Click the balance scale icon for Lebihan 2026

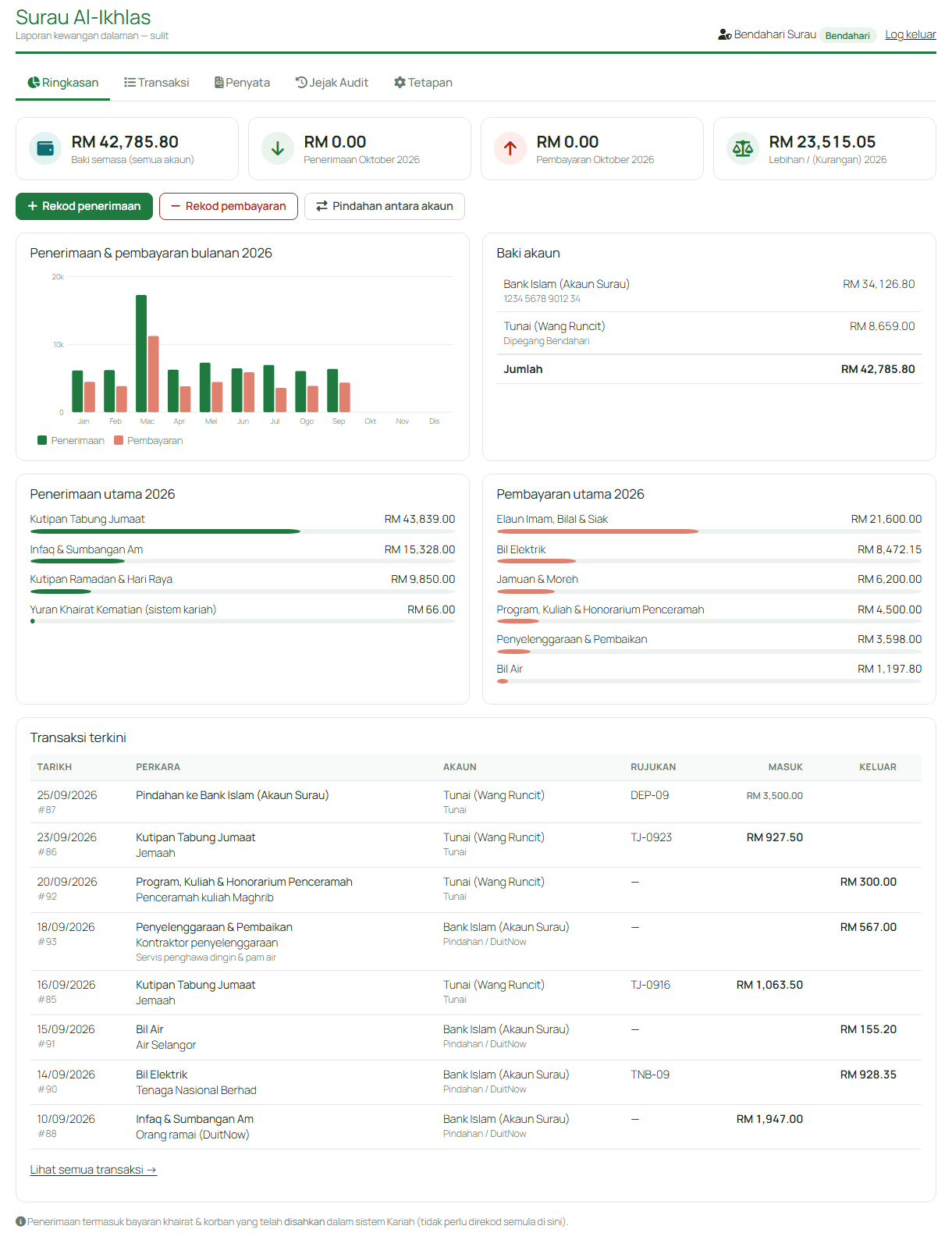coord(743,148)
